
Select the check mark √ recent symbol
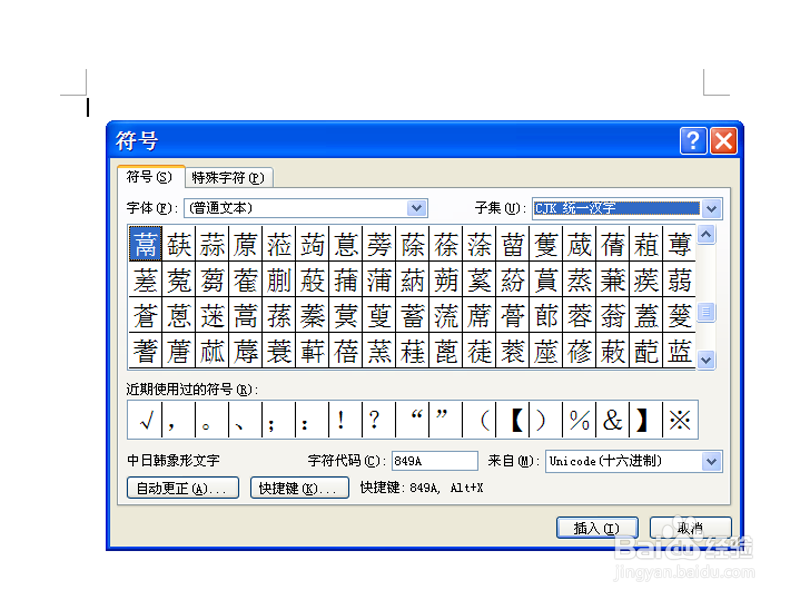pyautogui.click(x=145, y=420)
